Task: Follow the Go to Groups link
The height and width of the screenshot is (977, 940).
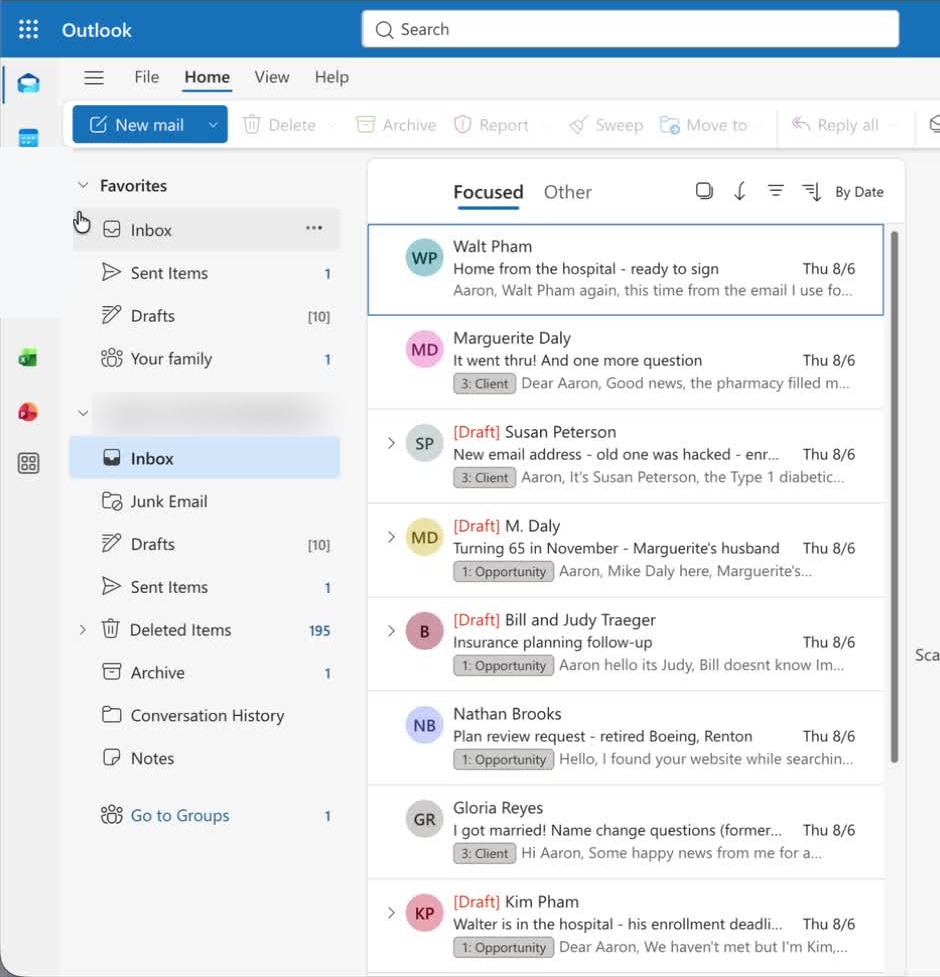Action: (179, 816)
